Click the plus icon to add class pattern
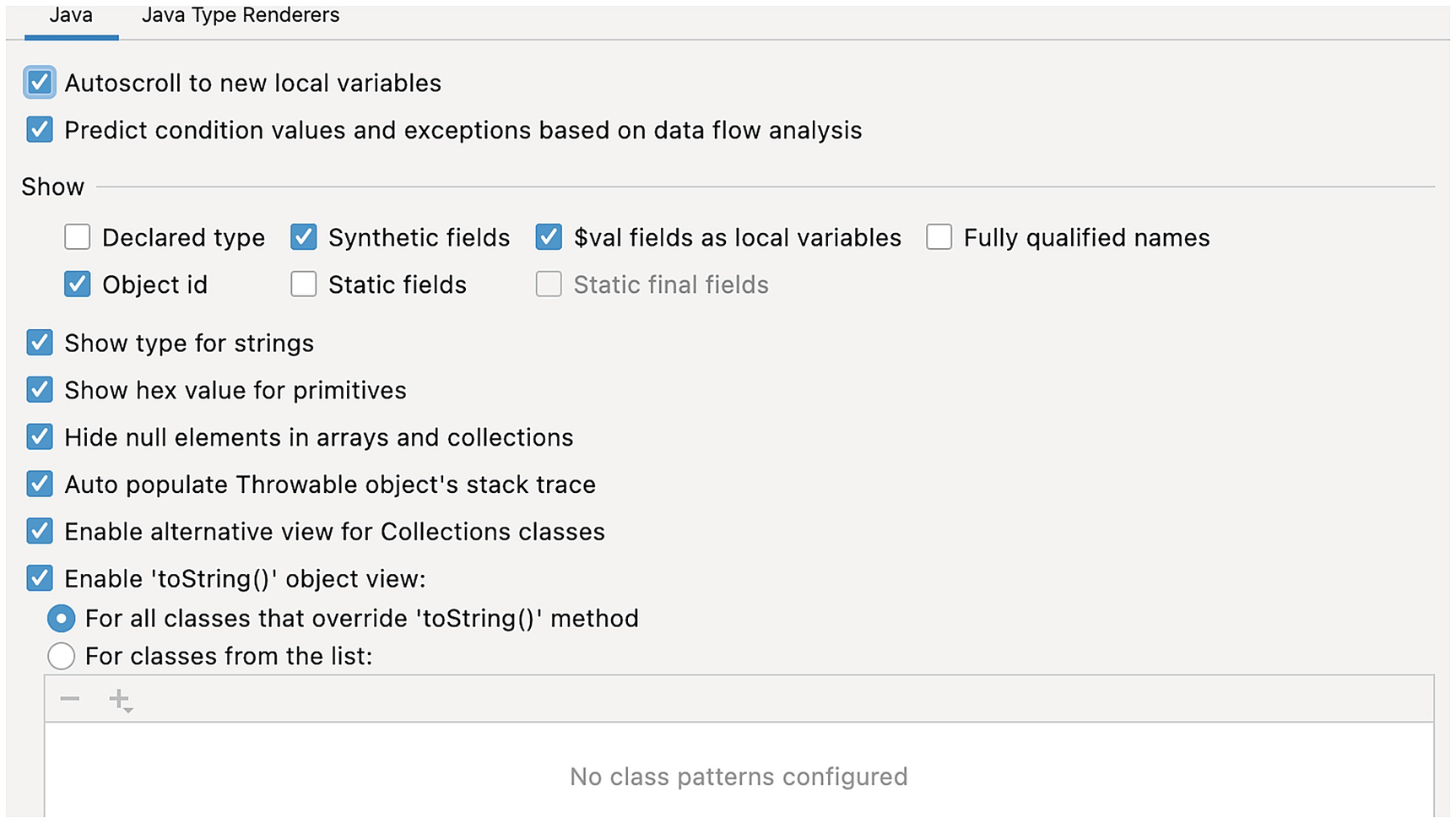The height and width of the screenshot is (823, 1456). tap(120, 700)
